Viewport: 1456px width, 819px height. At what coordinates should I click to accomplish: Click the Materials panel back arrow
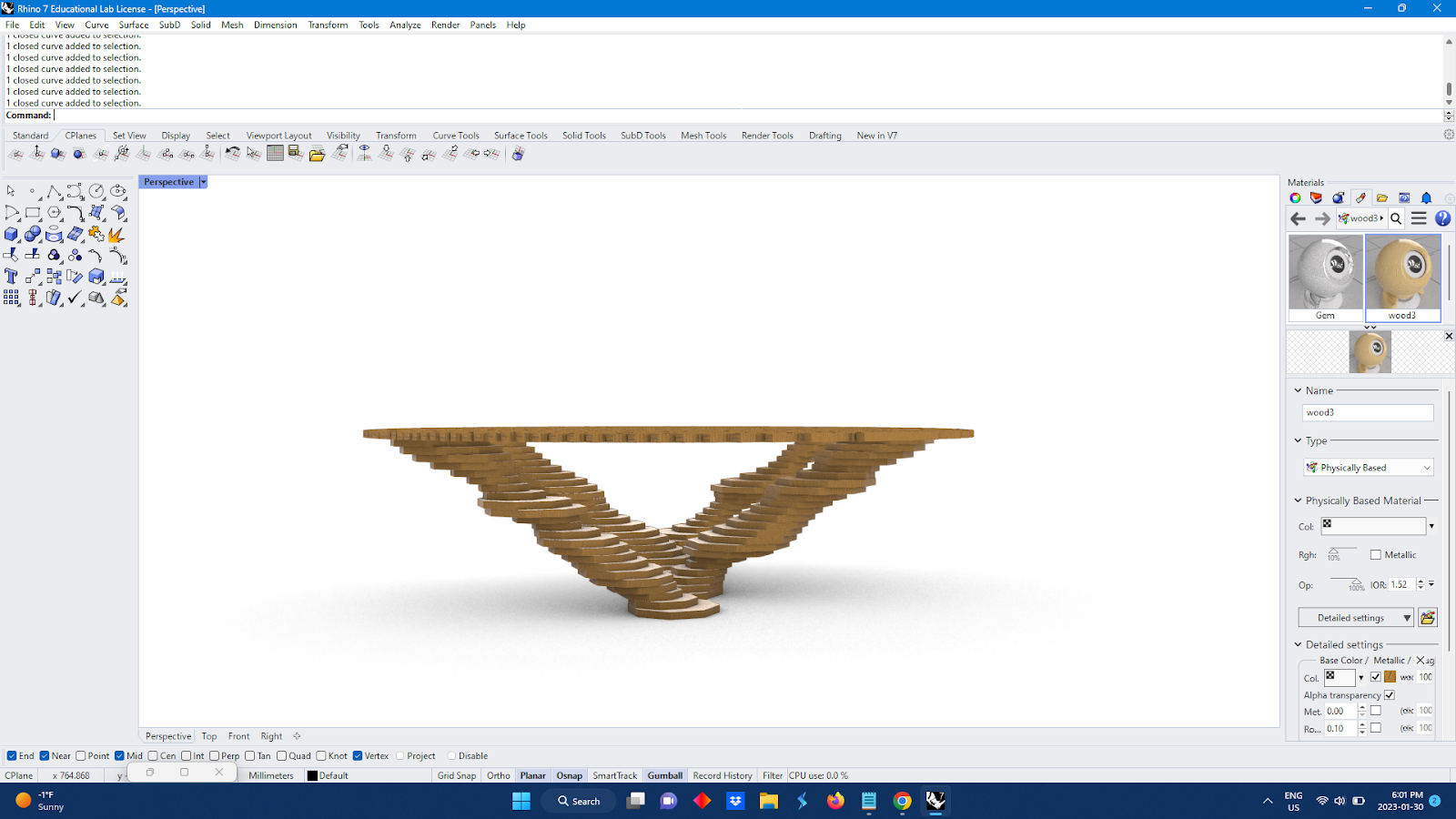point(1299,218)
